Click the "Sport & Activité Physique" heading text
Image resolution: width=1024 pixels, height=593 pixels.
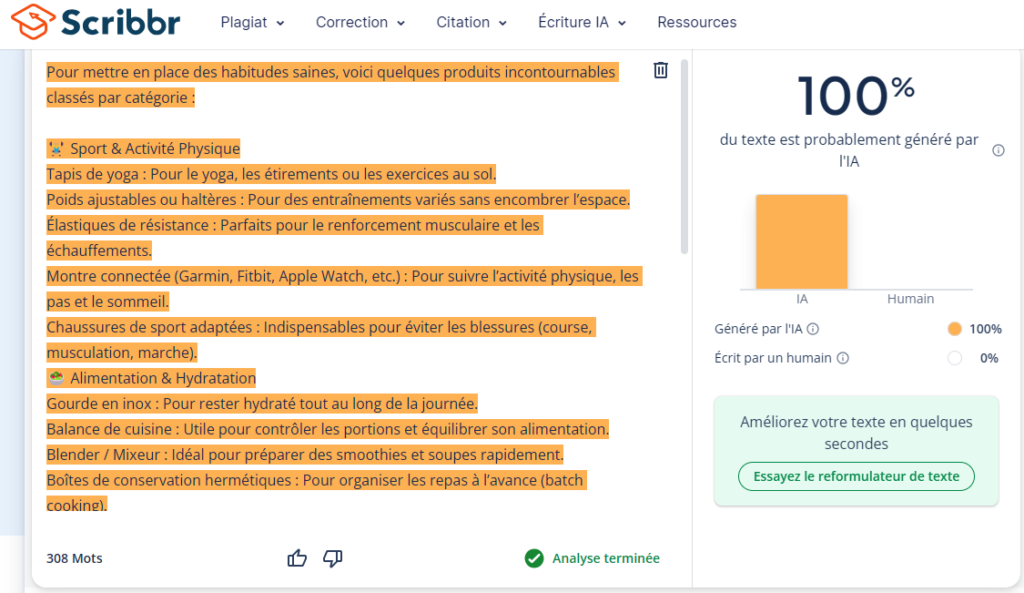[x=154, y=149]
